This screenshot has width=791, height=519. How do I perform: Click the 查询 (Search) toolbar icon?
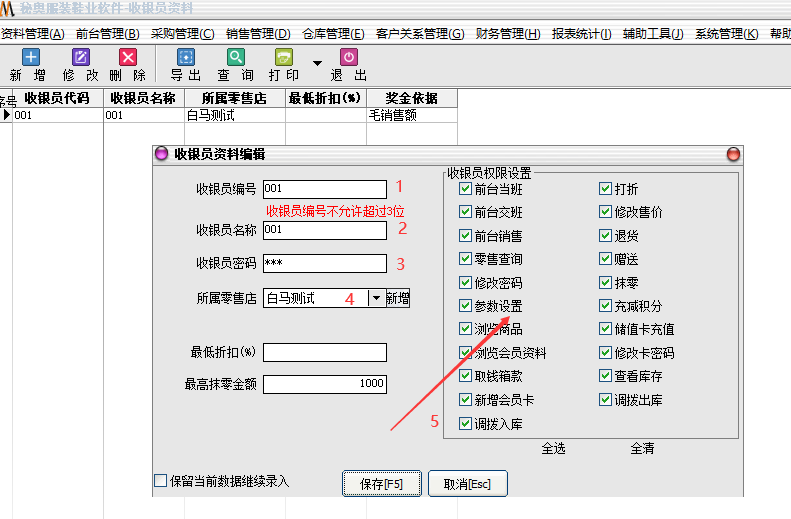pyautogui.click(x=235, y=58)
